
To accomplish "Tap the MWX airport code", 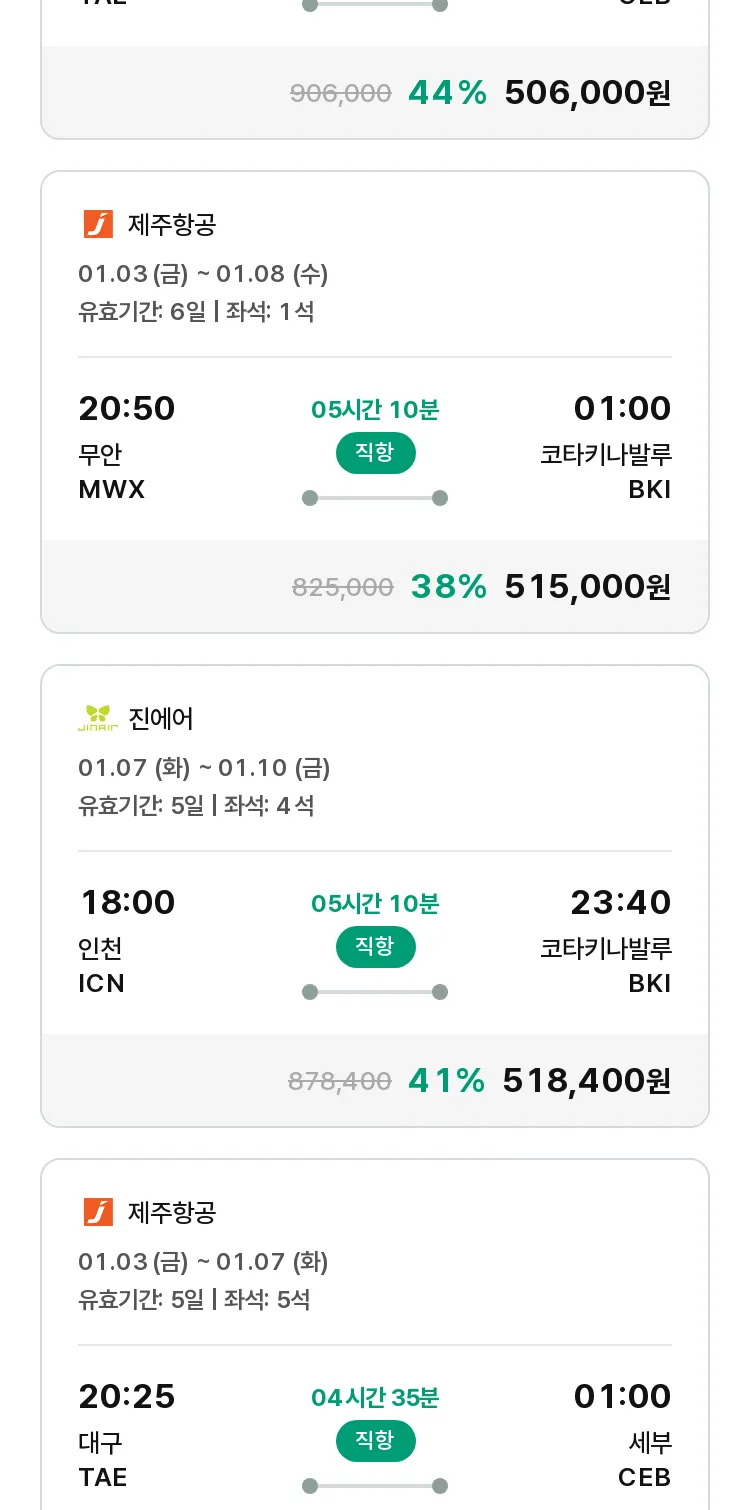I will 112,489.
